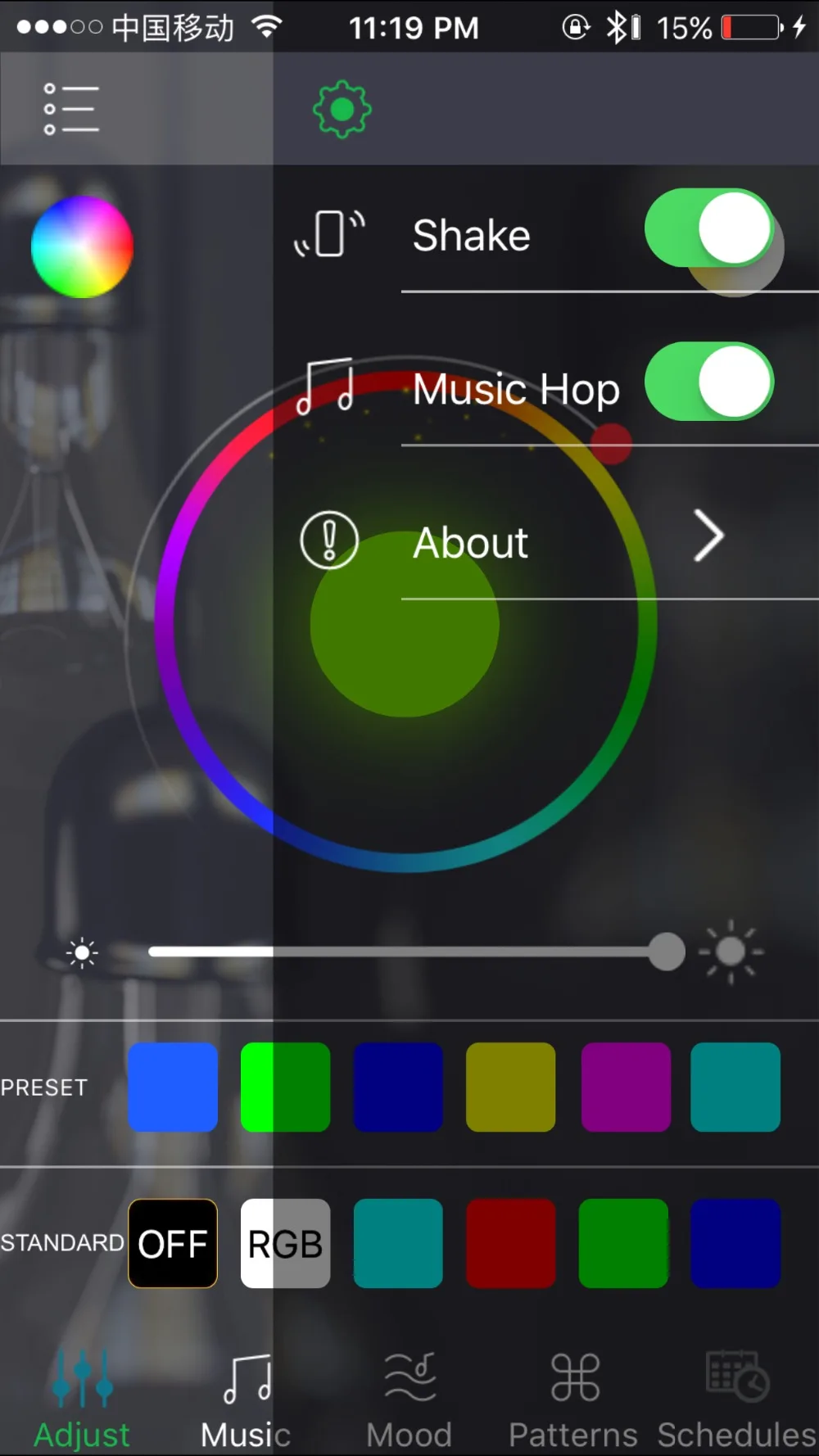
Task: Tap the battery indicator icon
Action: point(753,28)
